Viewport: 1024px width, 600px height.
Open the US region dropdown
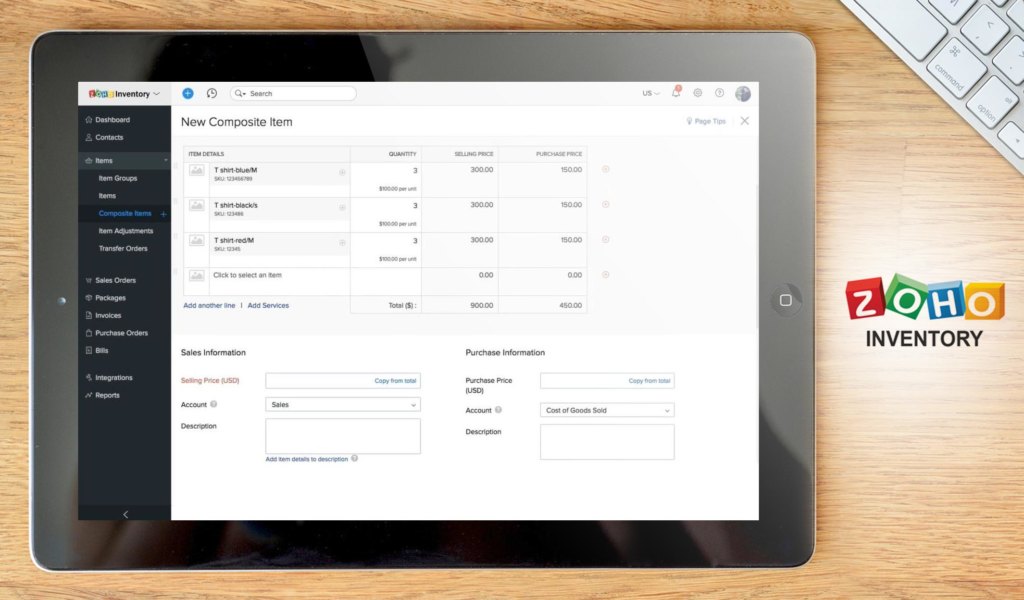(x=648, y=93)
